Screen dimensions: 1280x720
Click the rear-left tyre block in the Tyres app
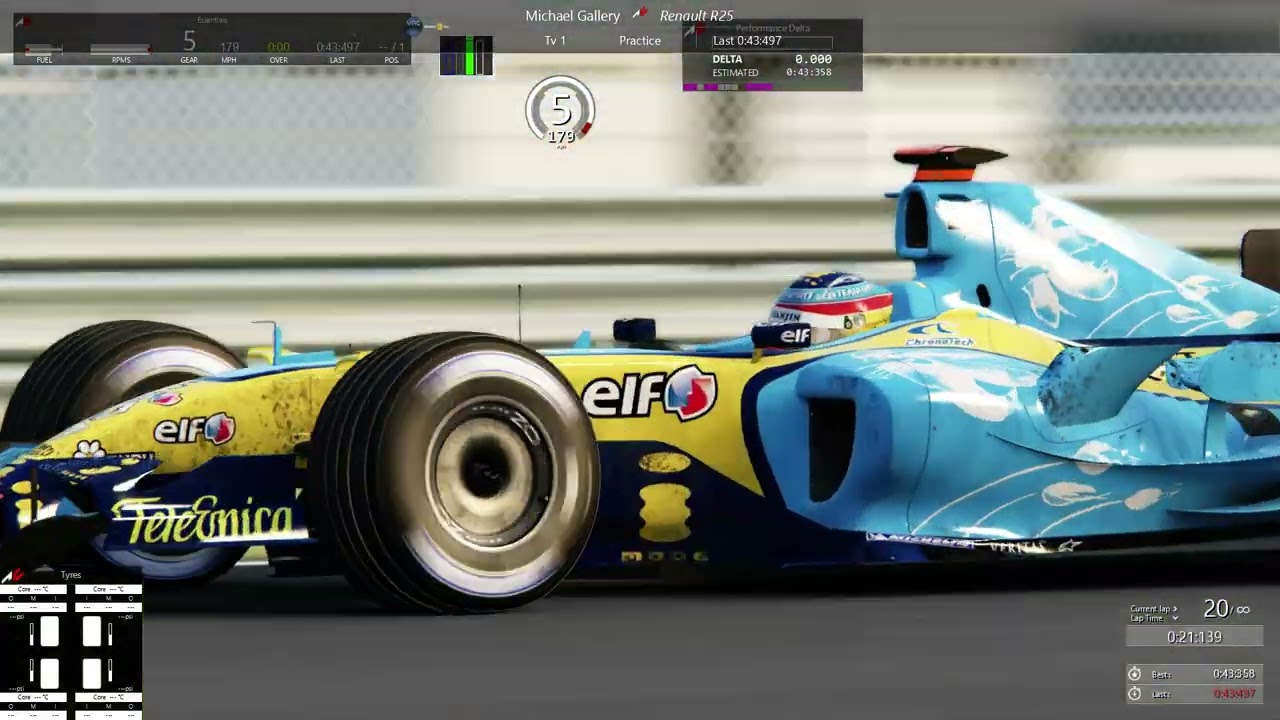point(50,673)
